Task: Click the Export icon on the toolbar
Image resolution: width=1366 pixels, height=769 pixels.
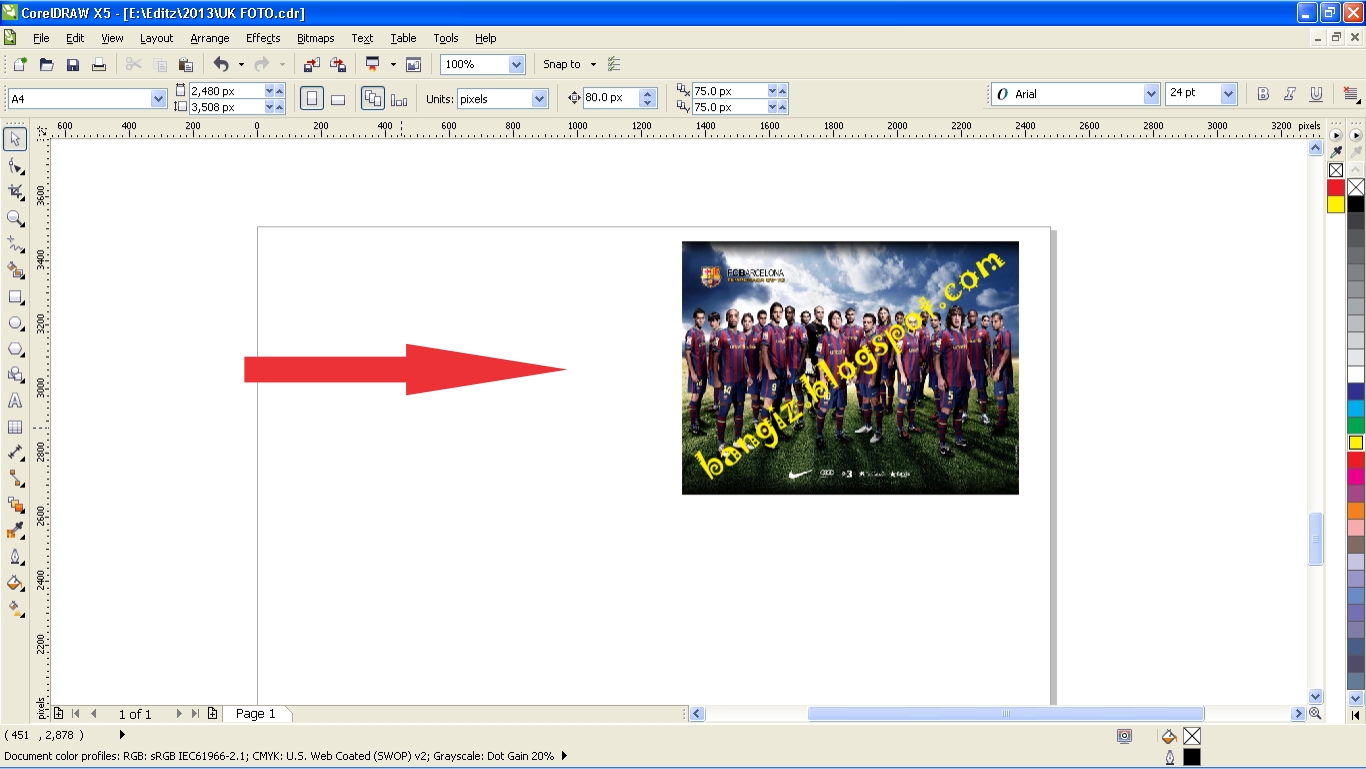Action: 338,63
